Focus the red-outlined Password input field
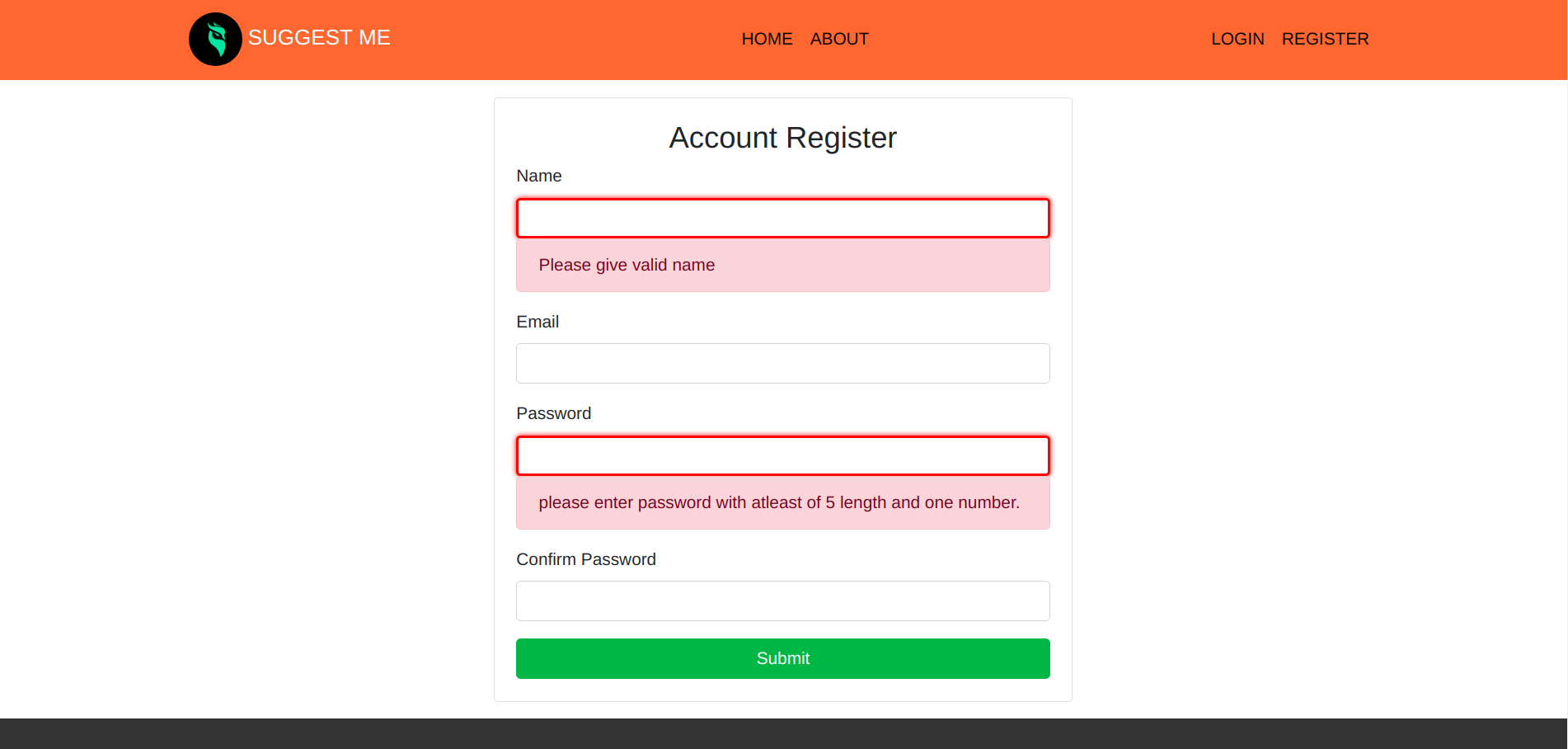The image size is (1568, 749). pyautogui.click(x=782, y=456)
